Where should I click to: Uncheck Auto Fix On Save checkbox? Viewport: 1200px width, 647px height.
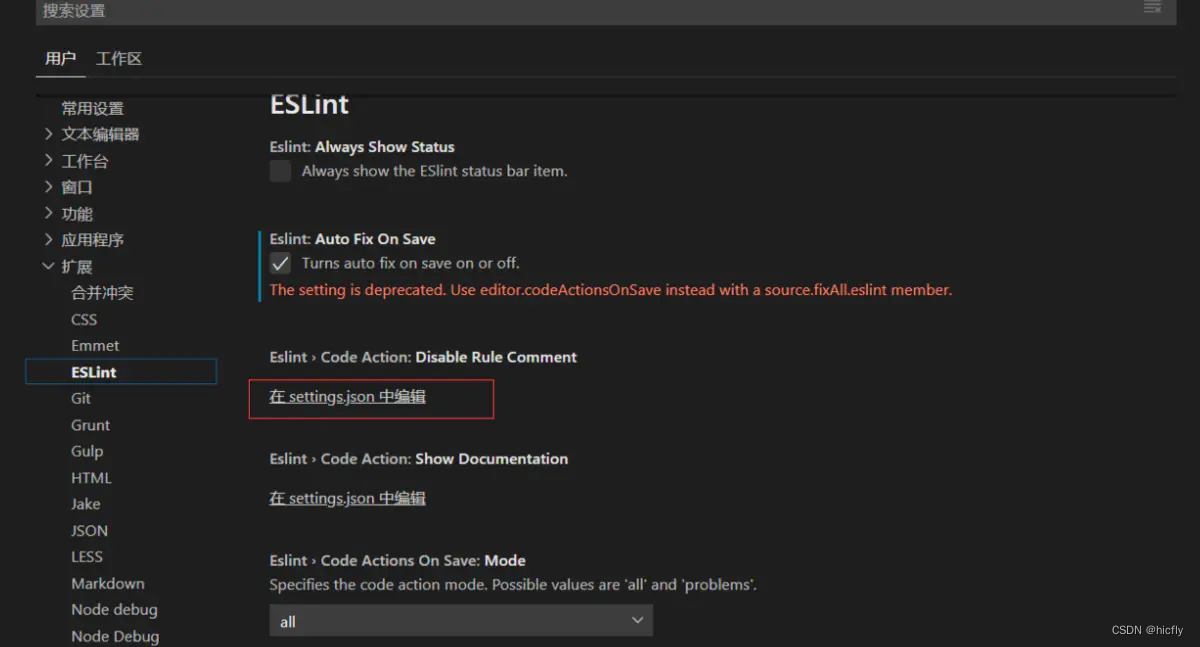tap(281, 263)
